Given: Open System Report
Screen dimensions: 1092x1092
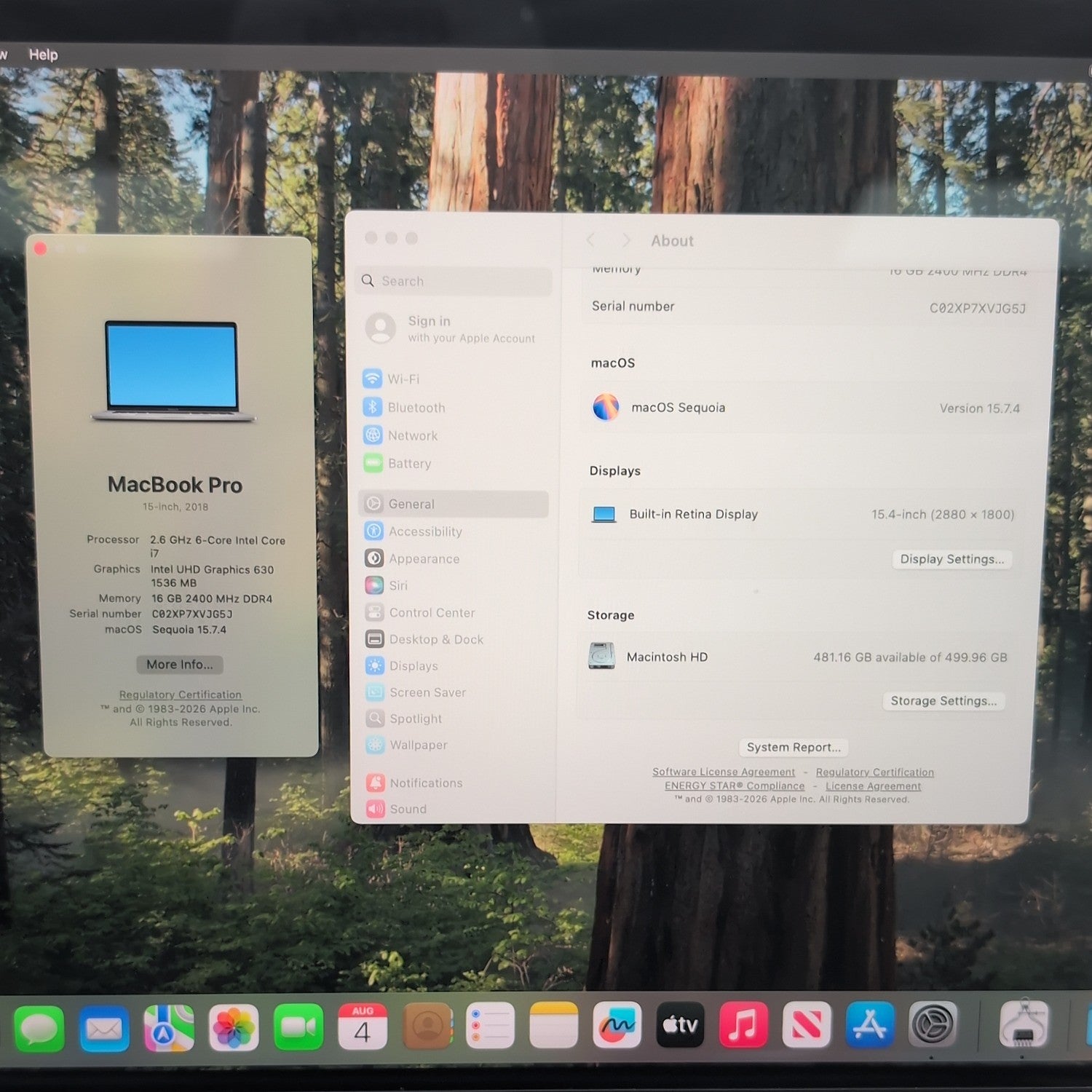Looking at the screenshot, I should (794, 748).
